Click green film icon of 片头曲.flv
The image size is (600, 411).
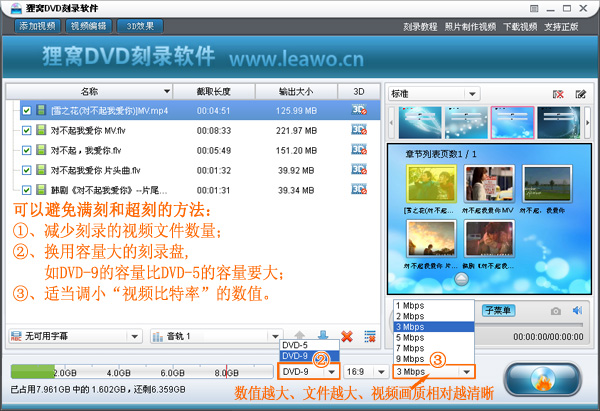click(41, 170)
